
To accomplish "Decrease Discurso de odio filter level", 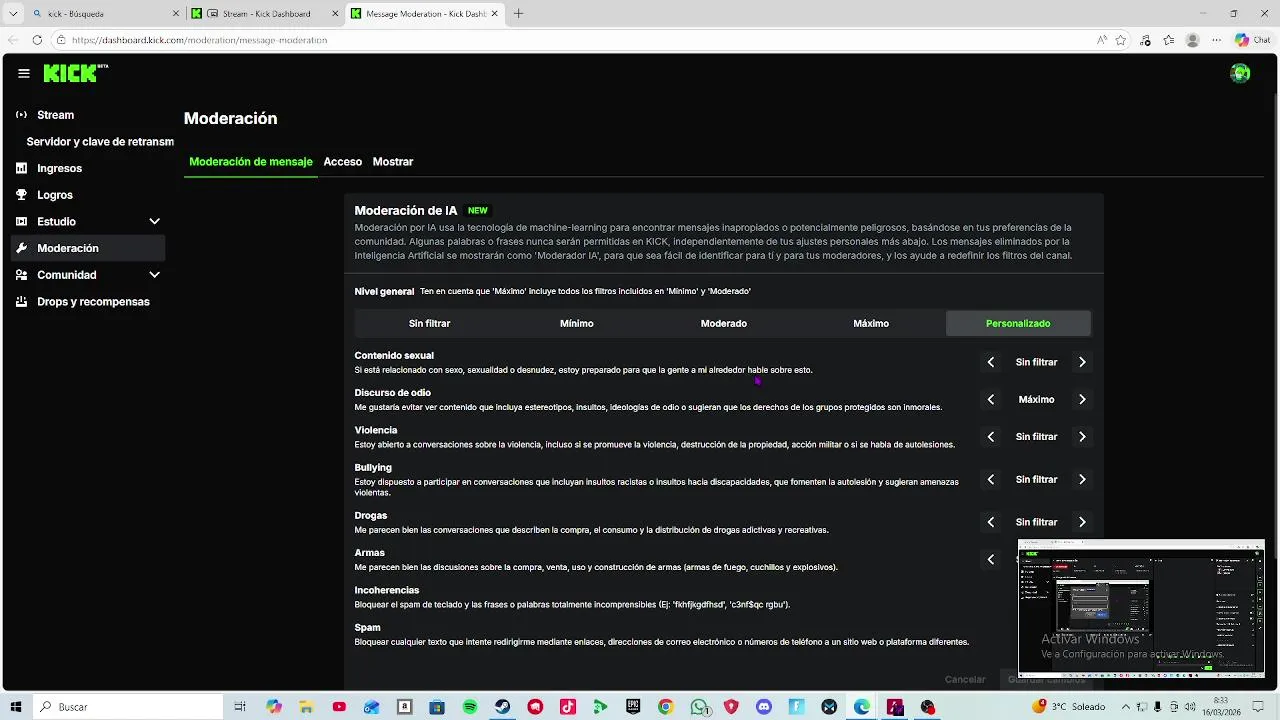I will point(991,399).
